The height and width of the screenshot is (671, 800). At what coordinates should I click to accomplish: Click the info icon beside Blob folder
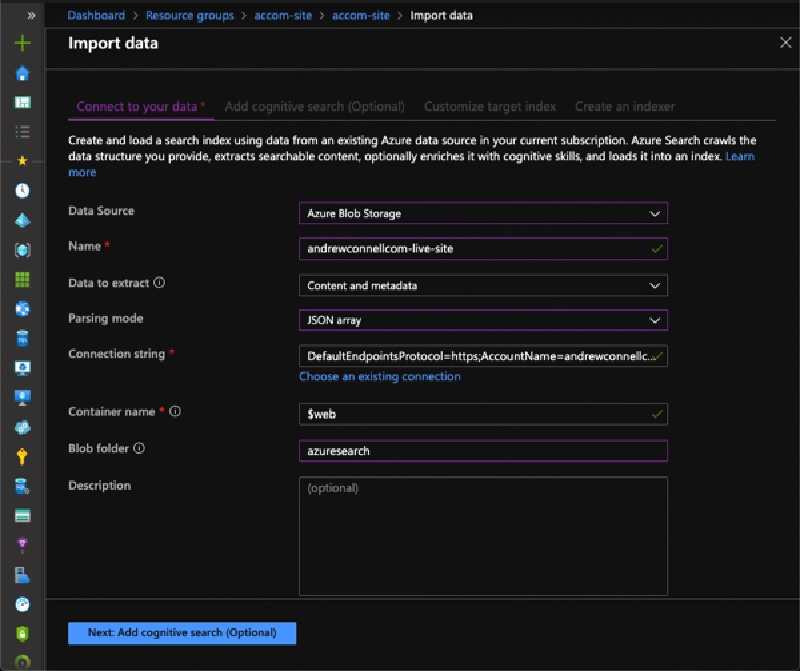coord(139,448)
